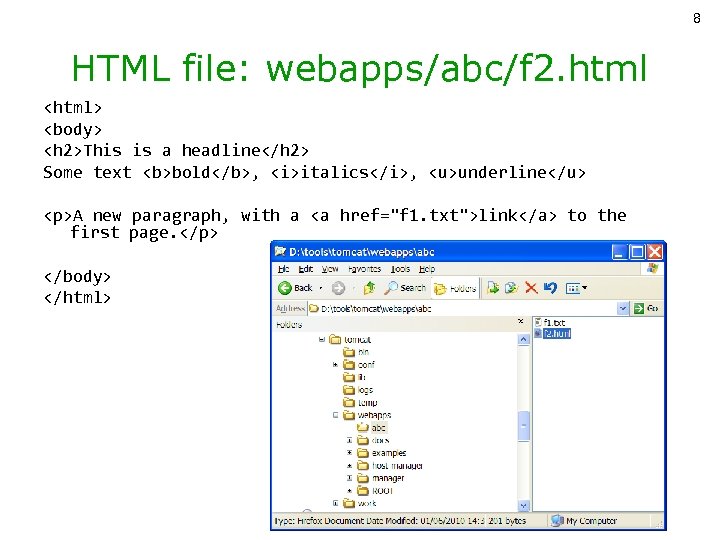Open the Help menu
720x540 pixels.
tap(427, 269)
